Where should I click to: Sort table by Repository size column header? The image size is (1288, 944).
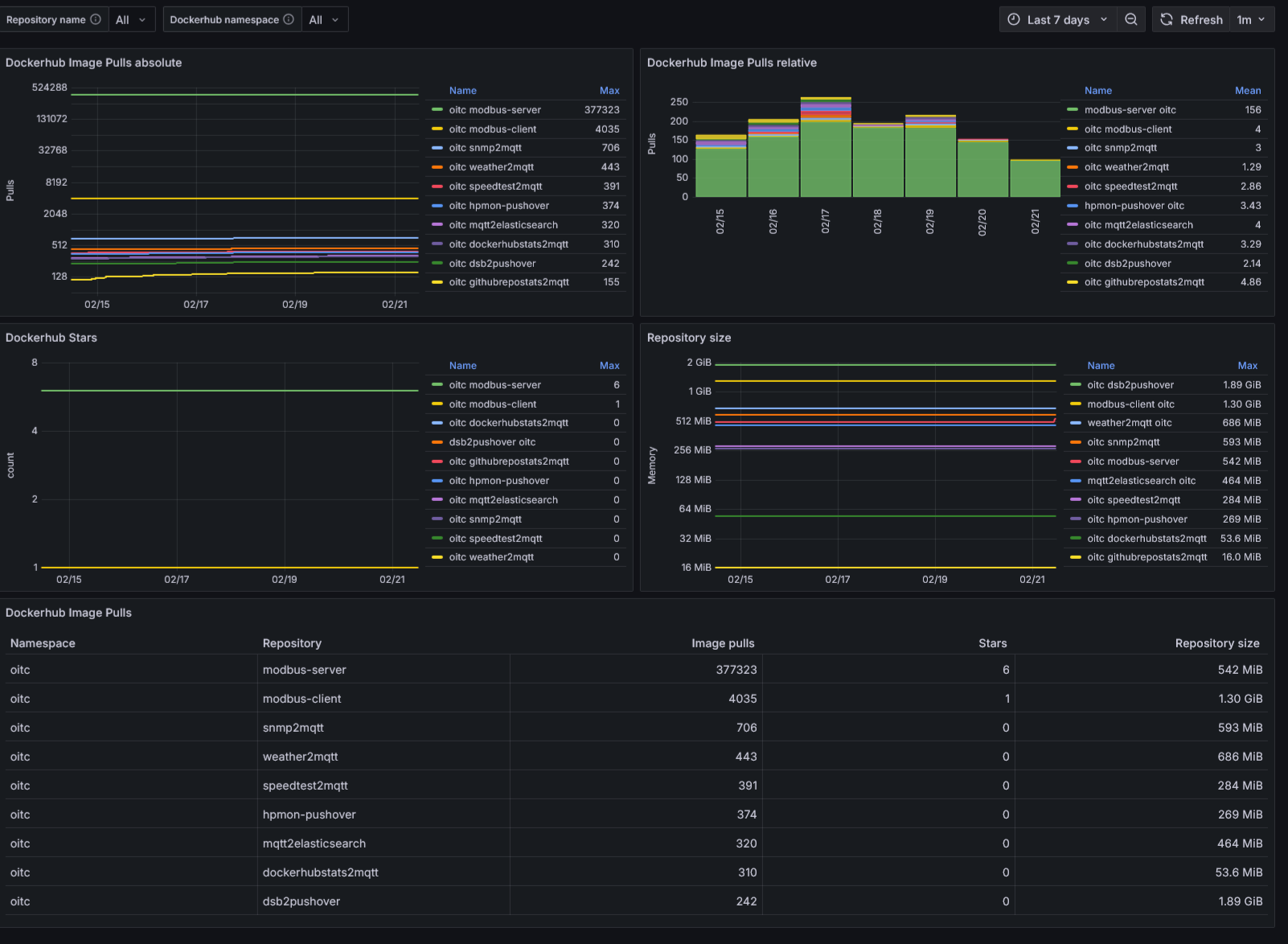tap(1216, 643)
